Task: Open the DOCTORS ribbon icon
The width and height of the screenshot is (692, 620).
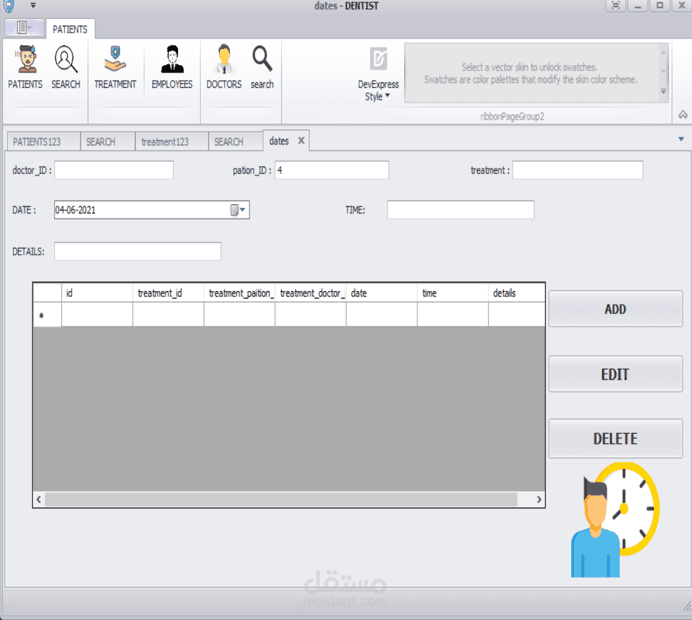Action: [x=224, y=67]
